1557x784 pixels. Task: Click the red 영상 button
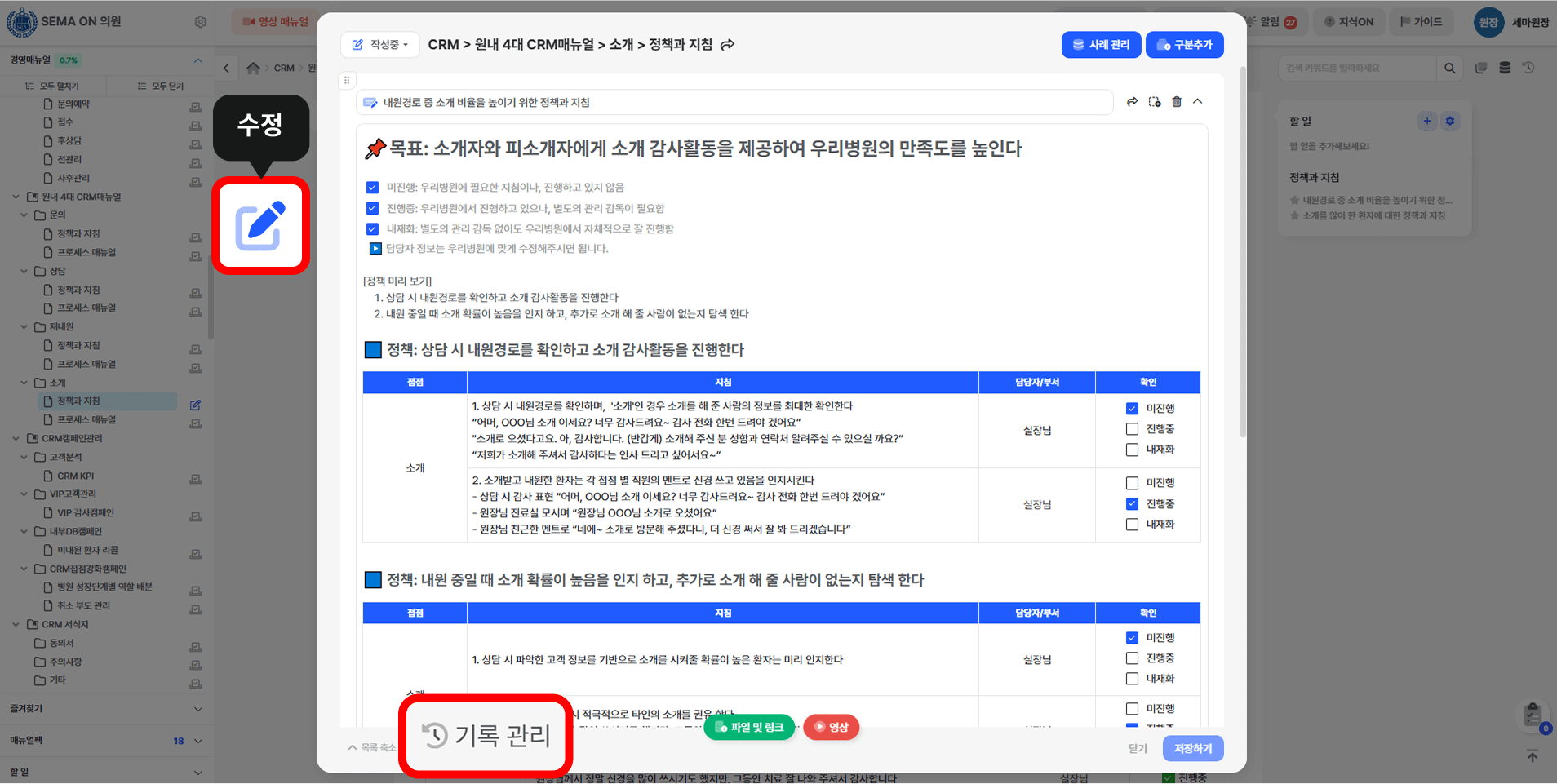832,727
